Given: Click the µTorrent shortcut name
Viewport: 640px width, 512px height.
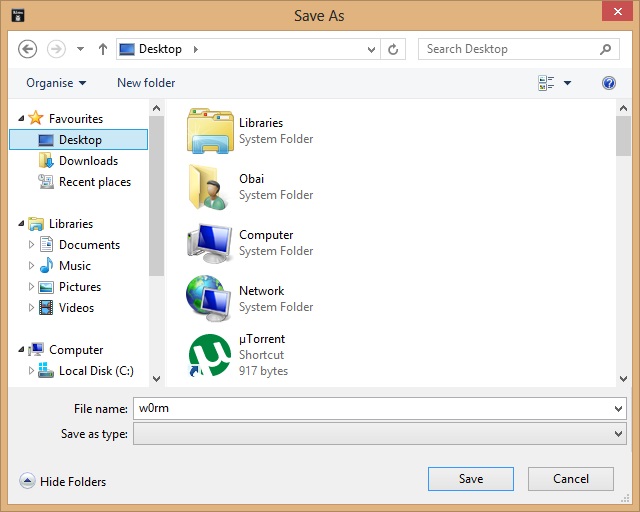Looking at the screenshot, I should 262,339.
